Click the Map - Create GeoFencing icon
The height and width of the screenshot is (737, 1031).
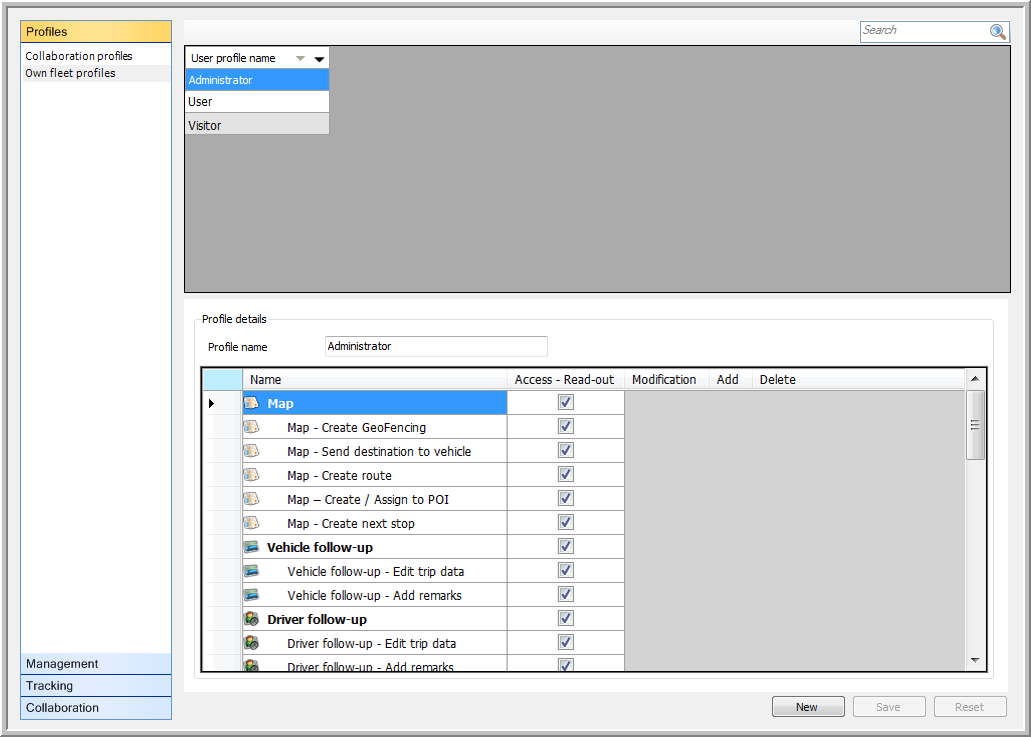click(x=252, y=427)
